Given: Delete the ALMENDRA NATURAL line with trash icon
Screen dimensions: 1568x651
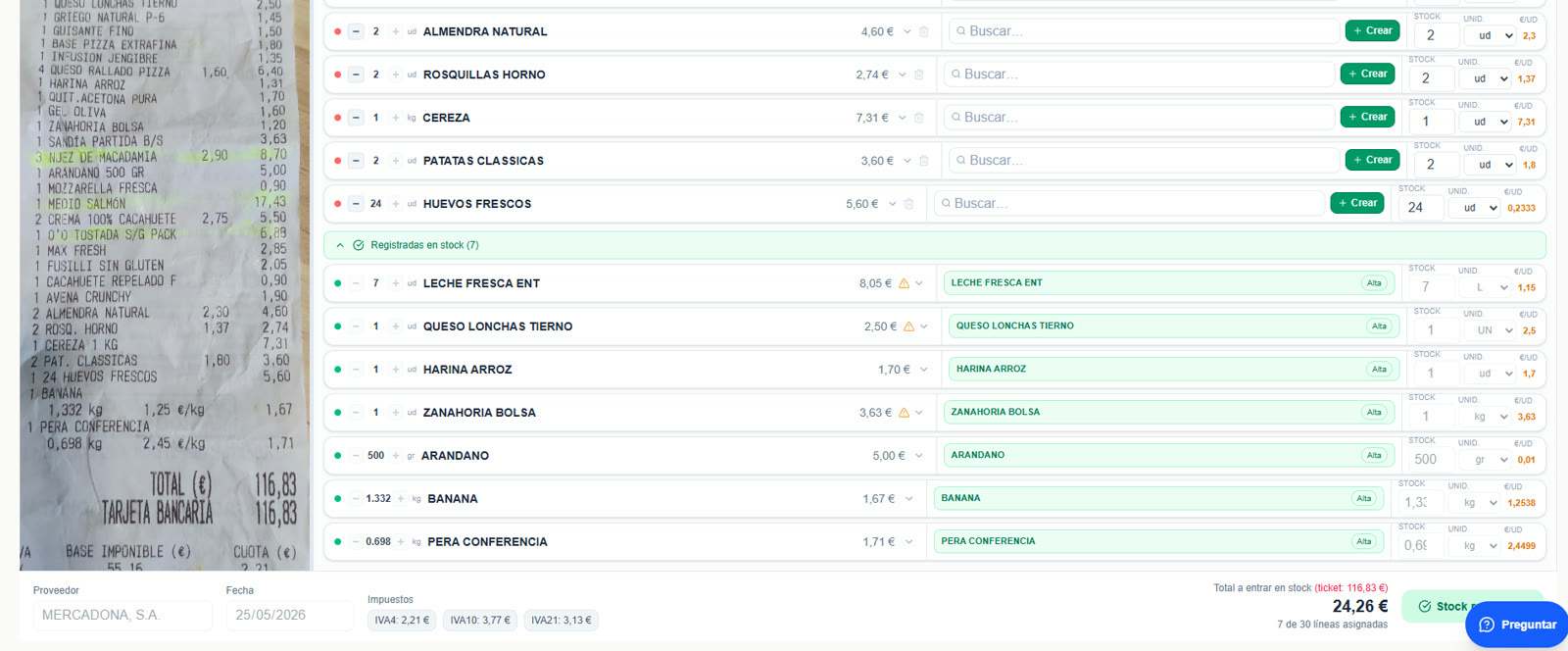Looking at the screenshot, I should pyautogui.click(x=923, y=31).
